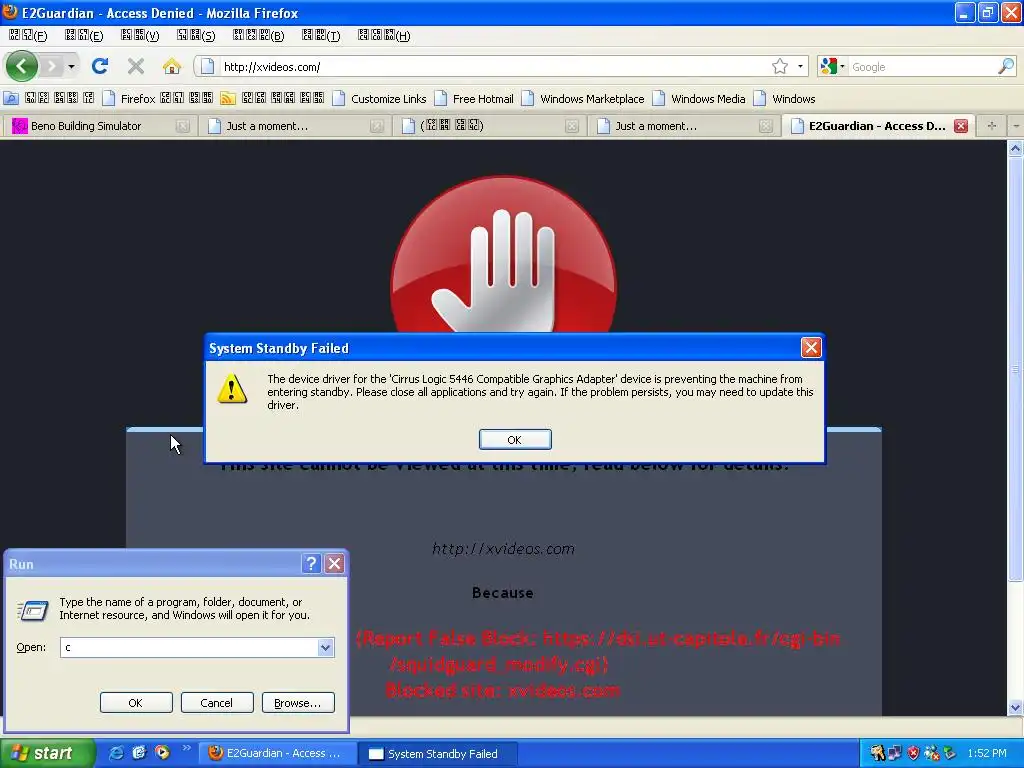
Task: Open the File (F) menu
Action: pyautogui.click(x=27, y=35)
